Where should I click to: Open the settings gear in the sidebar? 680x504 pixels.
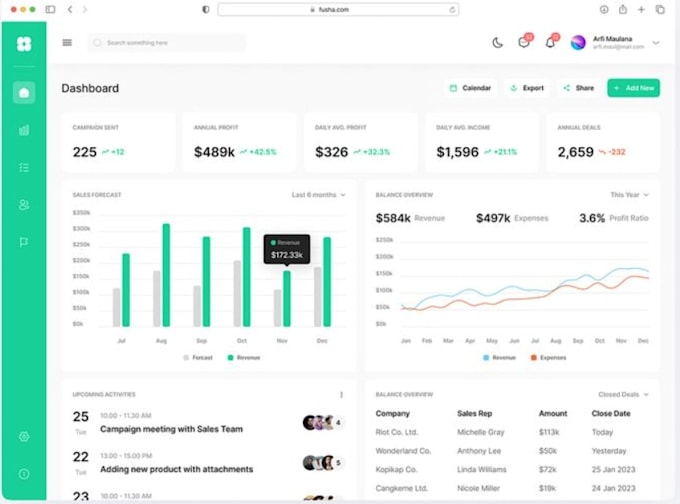coord(24,437)
